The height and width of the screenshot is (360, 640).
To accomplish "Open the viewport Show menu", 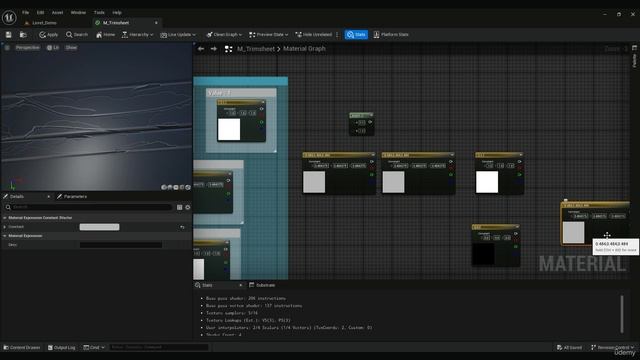I will click(71, 48).
